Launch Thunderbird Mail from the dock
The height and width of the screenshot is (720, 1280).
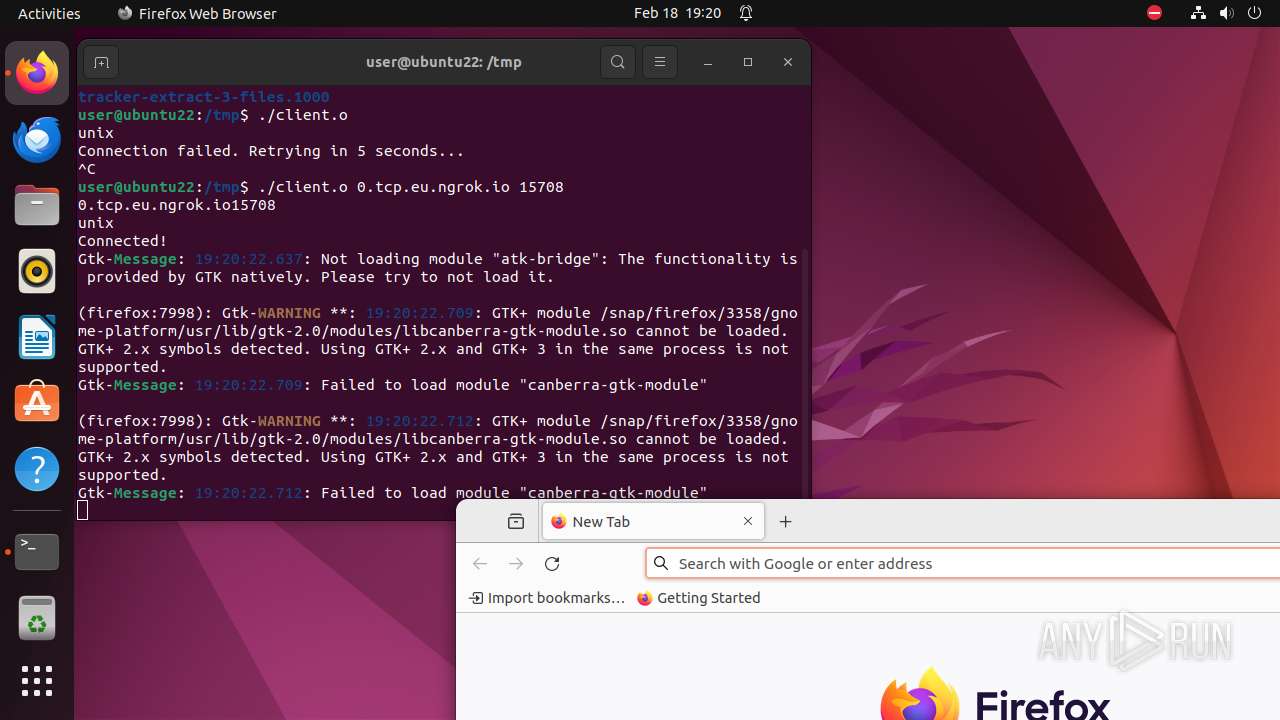pos(37,139)
